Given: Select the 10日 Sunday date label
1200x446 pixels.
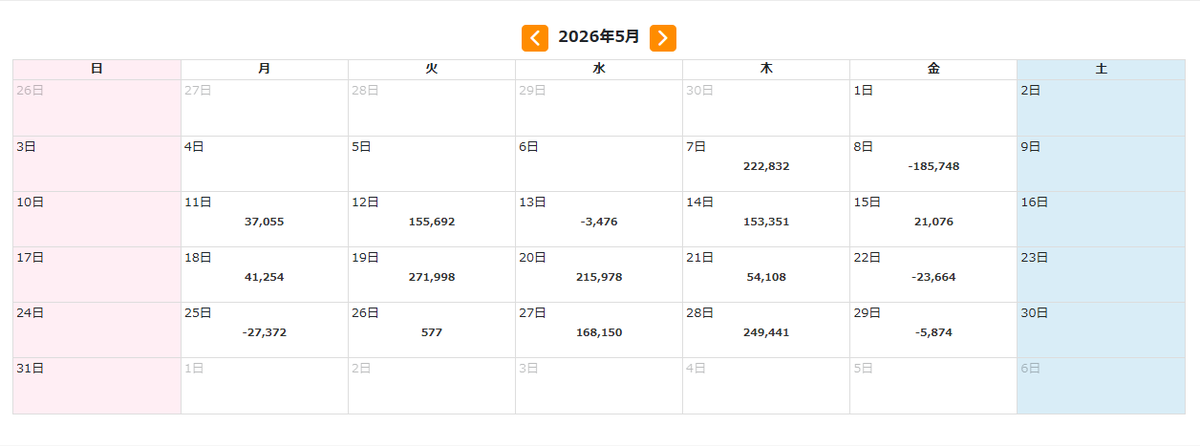Looking at the screenshot, I should pyautogui.click(x=30, y=201).
